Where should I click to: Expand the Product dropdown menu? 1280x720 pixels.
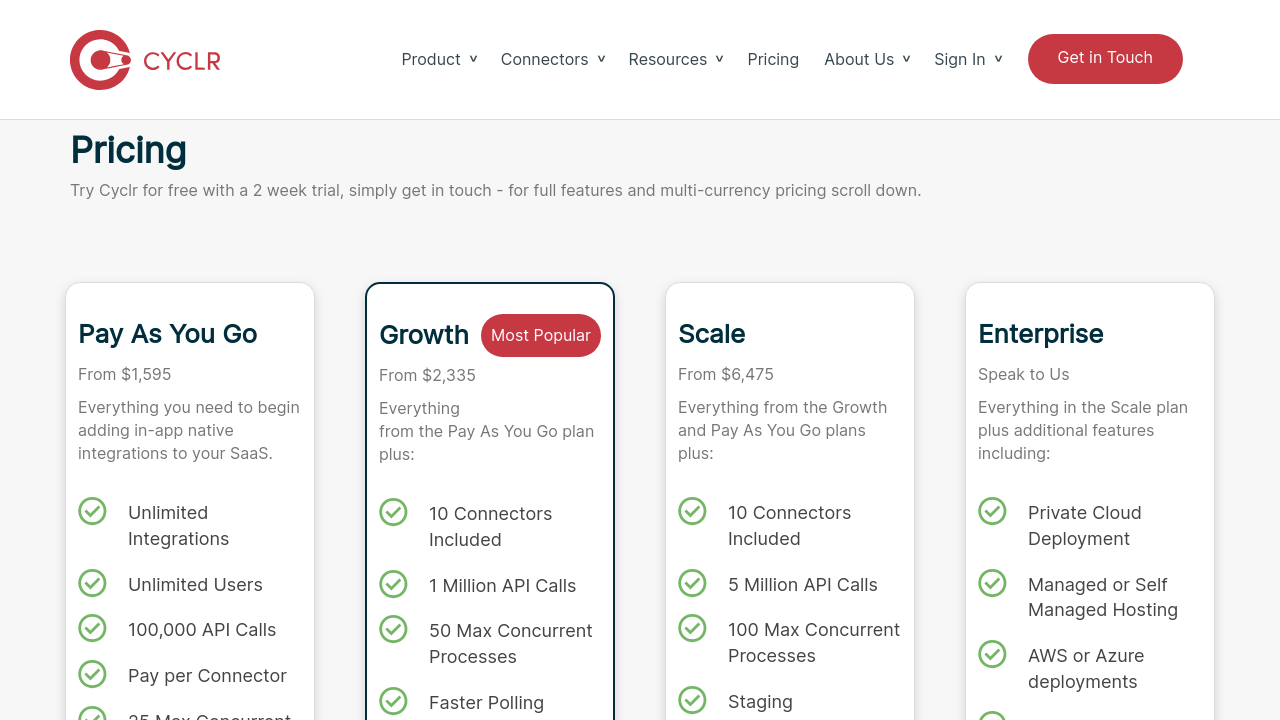[439, 59]
